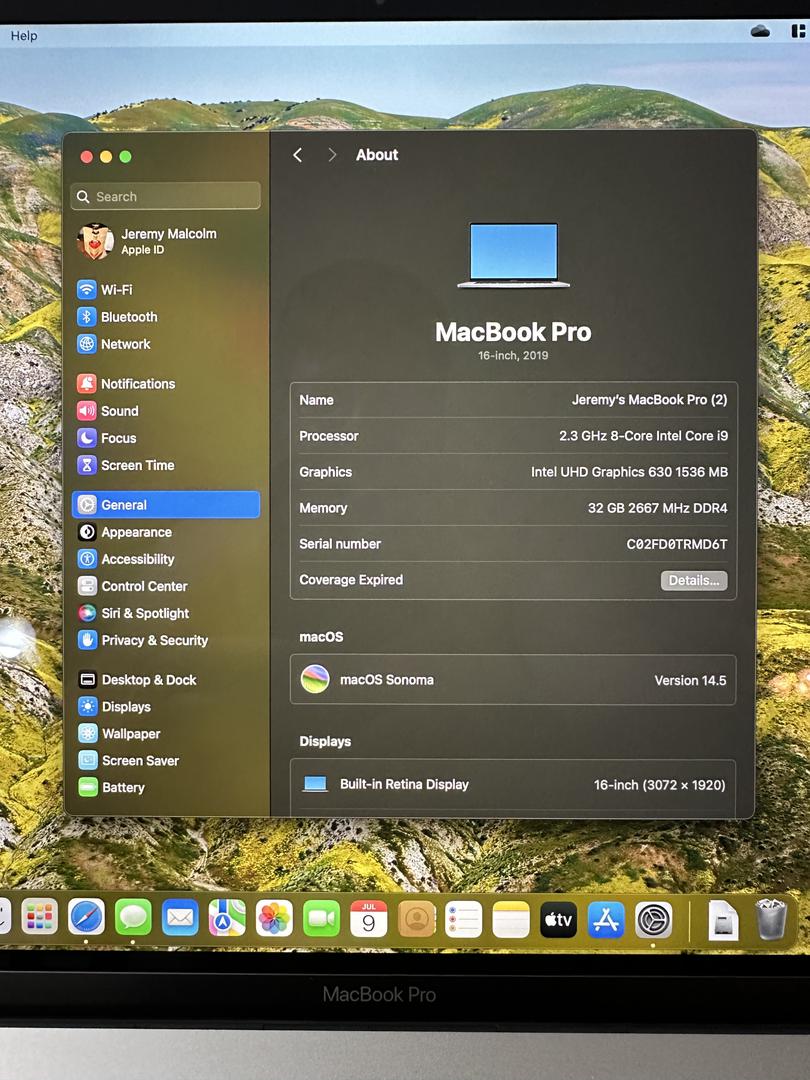Viewport: 810px width, 1080px height.
Task: Open System Settings from the Dock
Action: 654,920
